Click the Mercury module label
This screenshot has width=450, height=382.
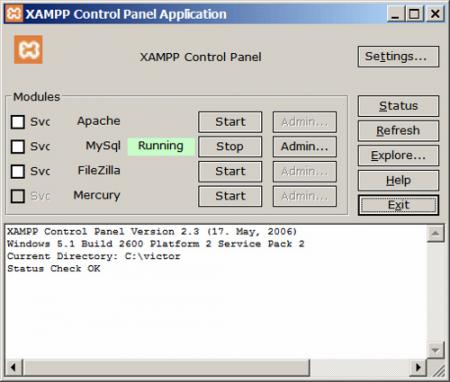click(97, 195)
